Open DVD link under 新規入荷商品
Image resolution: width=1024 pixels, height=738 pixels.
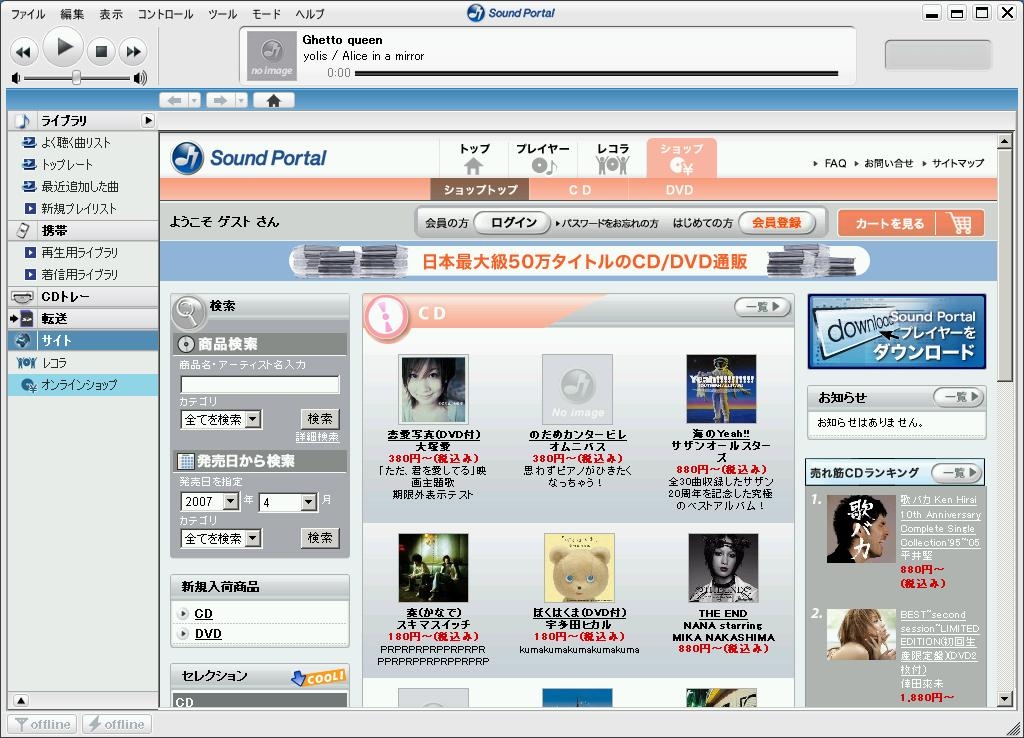tap(208, 634)
